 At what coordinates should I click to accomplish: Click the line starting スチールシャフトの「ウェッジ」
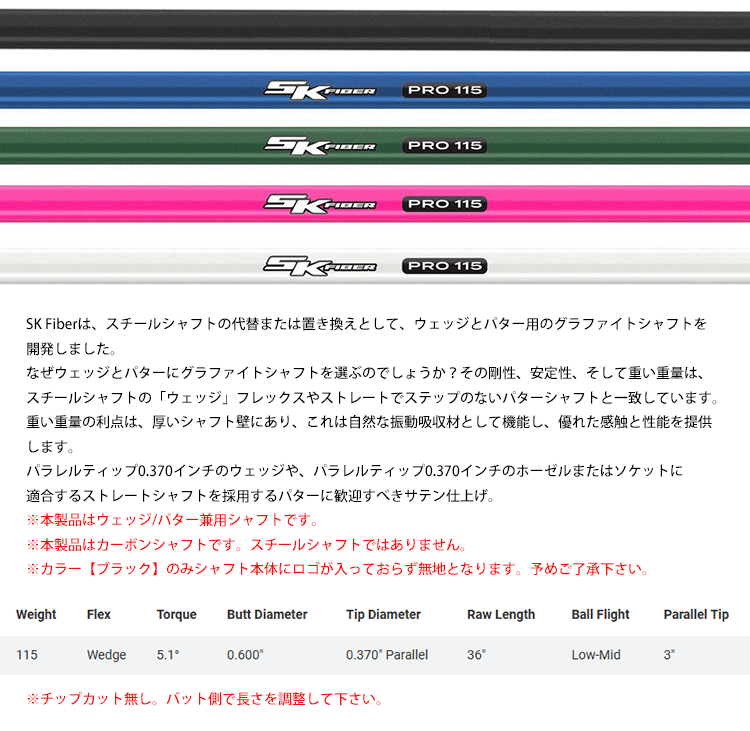(x=373, y=398)
